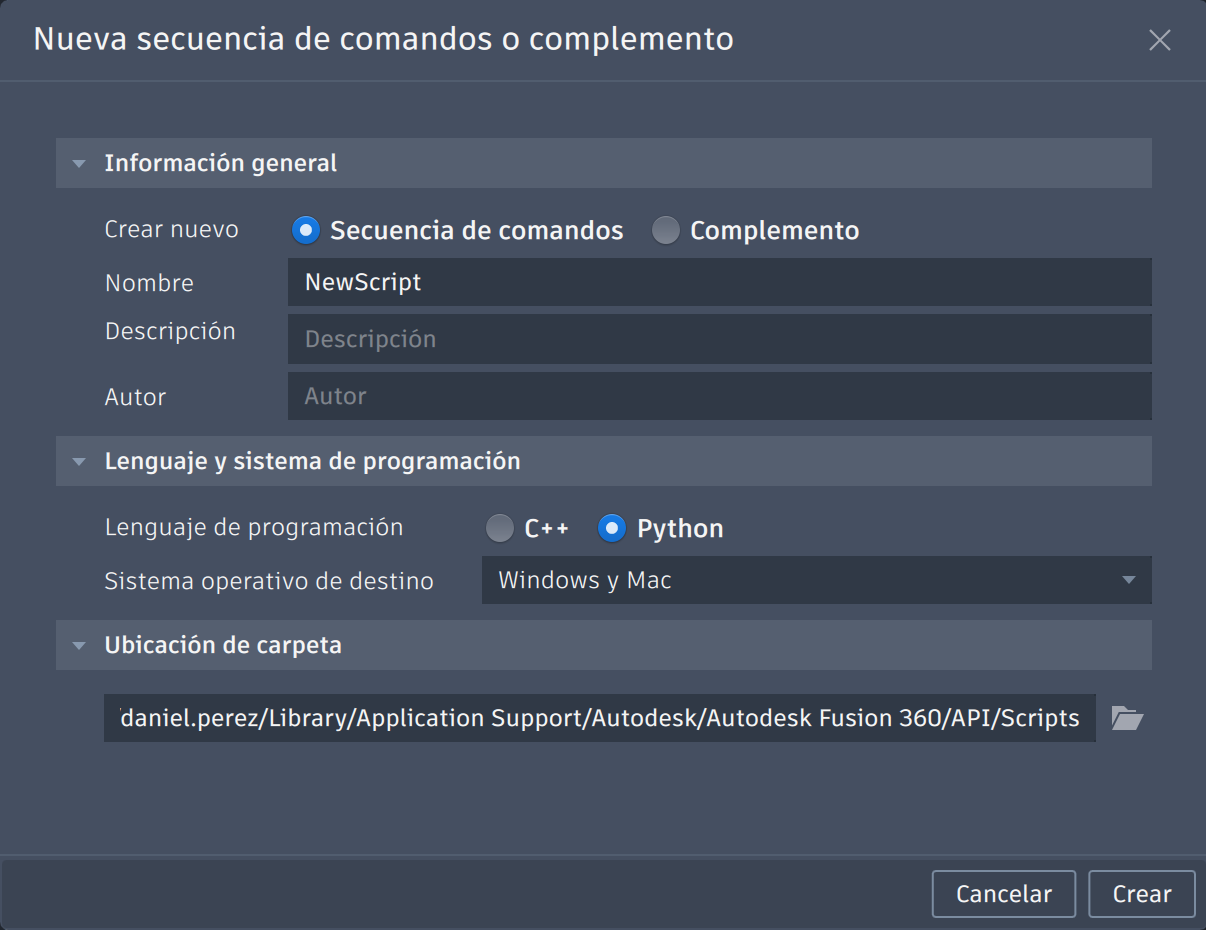Viewport: 1206px width, 930px height.
Task: Click the dialog title text
Action: [383, 39]
